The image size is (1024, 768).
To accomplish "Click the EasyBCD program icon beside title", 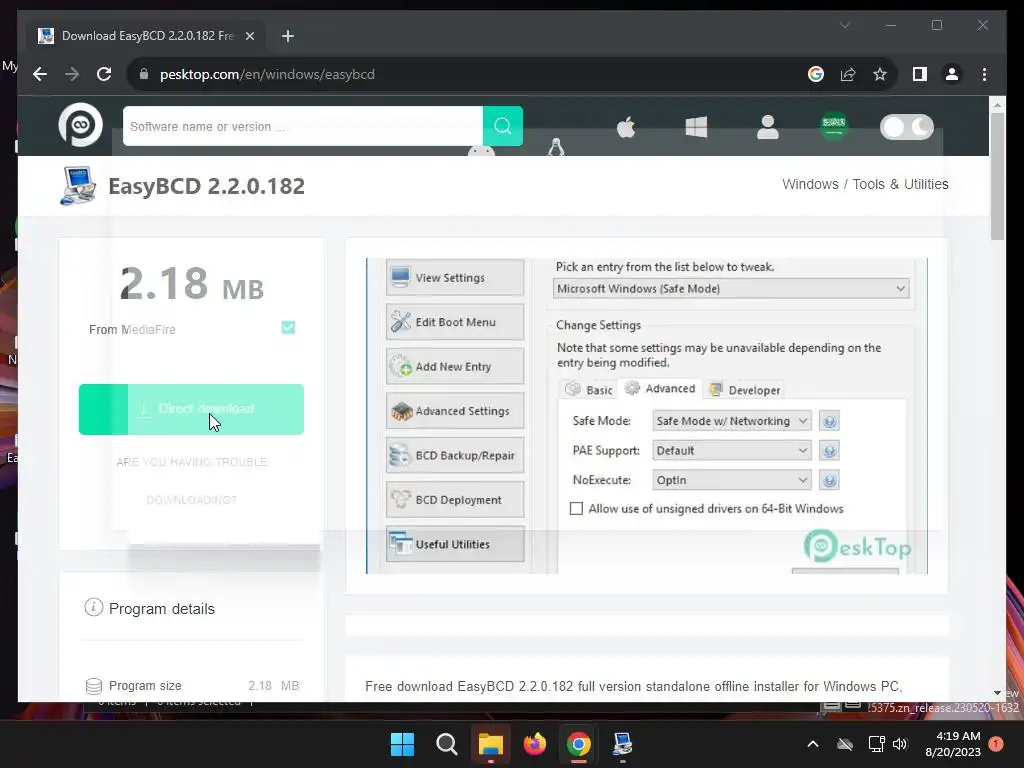I will 78,185.
